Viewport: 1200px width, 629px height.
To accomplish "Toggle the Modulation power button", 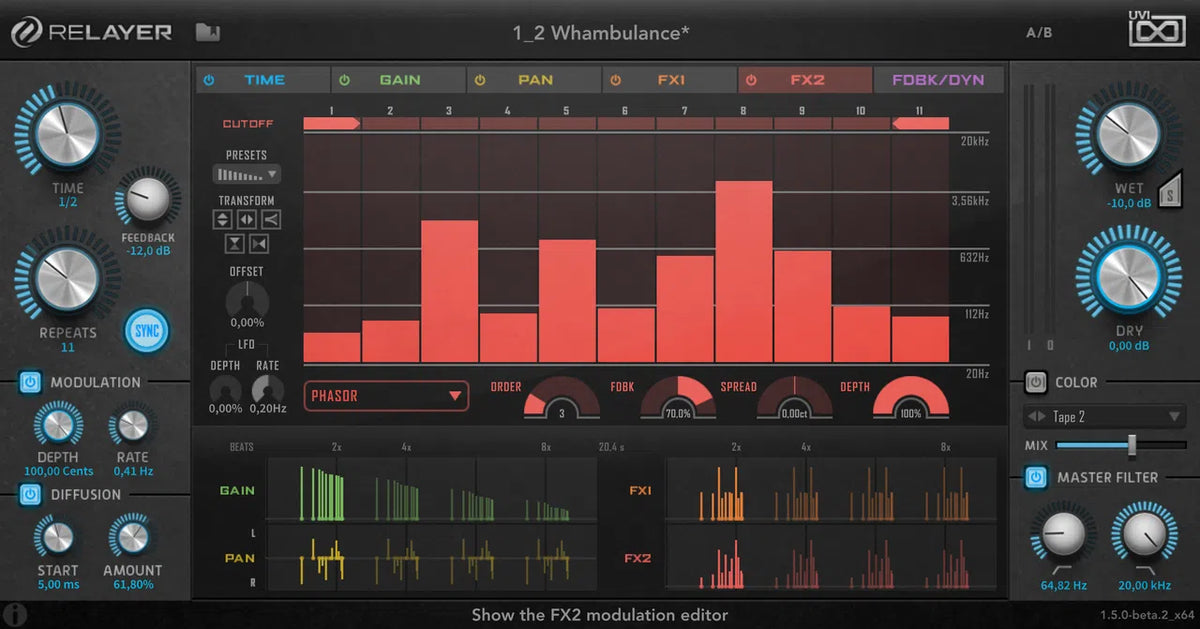I will click(x=29, y=382).
